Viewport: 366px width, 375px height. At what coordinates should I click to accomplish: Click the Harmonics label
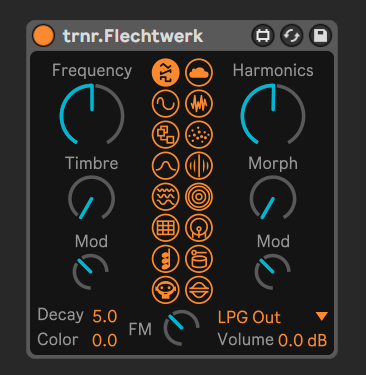(273, 70)
